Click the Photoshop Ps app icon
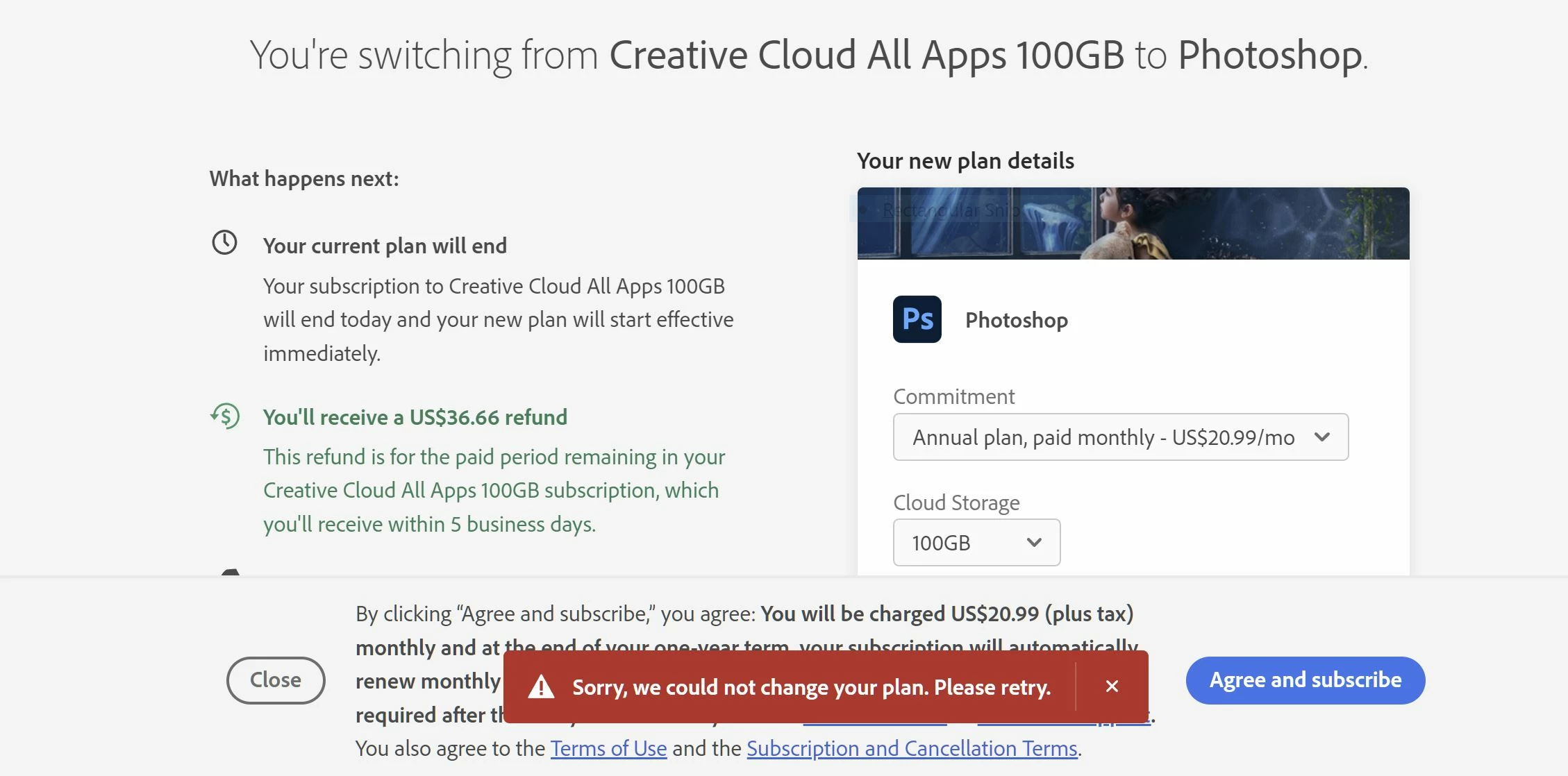 coord(917,319)
